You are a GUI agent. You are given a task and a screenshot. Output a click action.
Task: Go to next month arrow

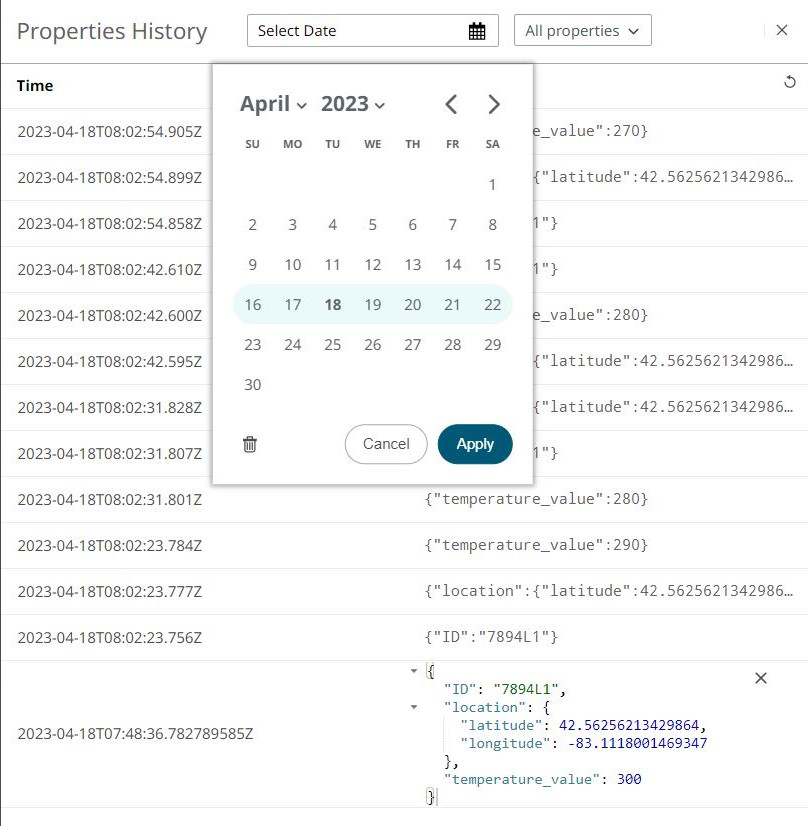click(x=493, y=104)
